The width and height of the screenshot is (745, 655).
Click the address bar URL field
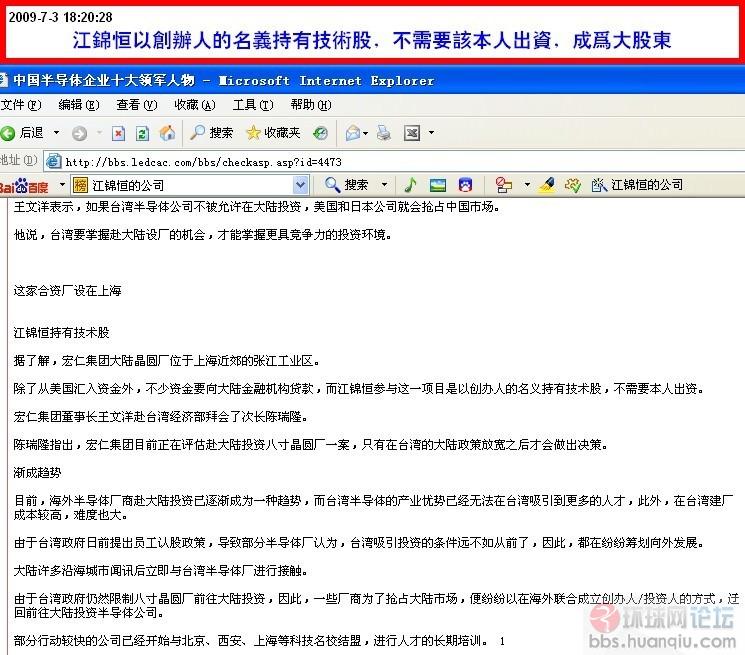(394, 162)
